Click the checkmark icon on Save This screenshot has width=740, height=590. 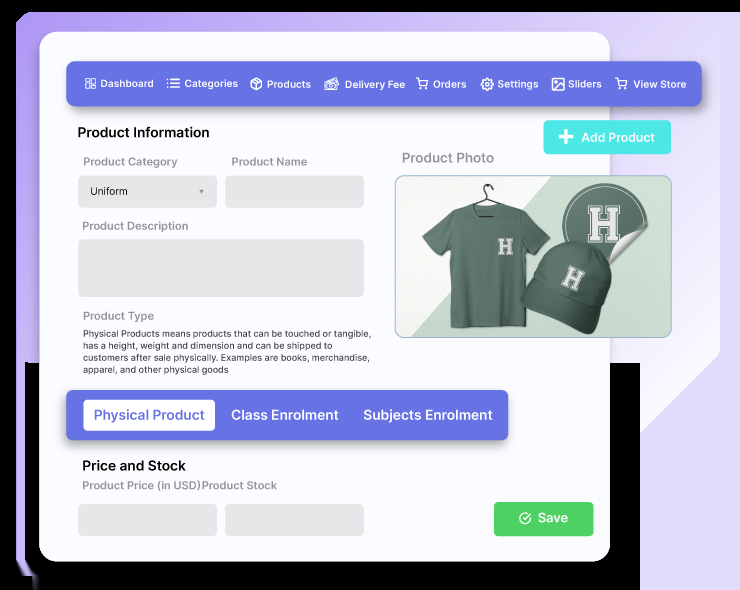[x=525, y=518]
